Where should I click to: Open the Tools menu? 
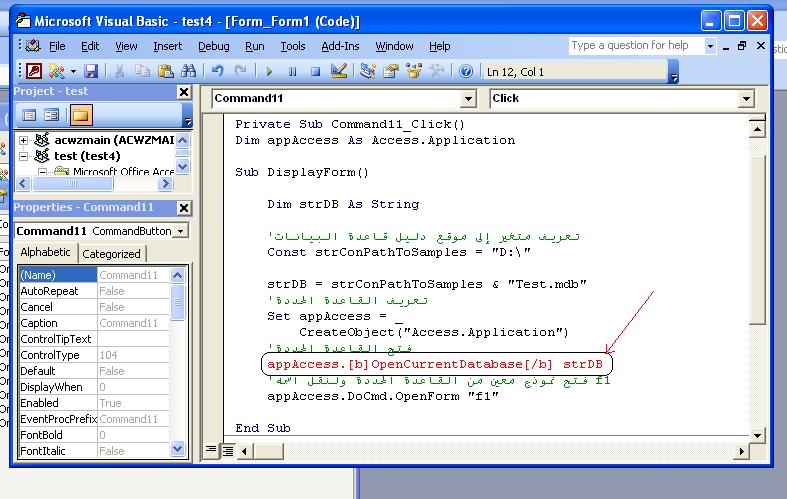tap(293, 46)
